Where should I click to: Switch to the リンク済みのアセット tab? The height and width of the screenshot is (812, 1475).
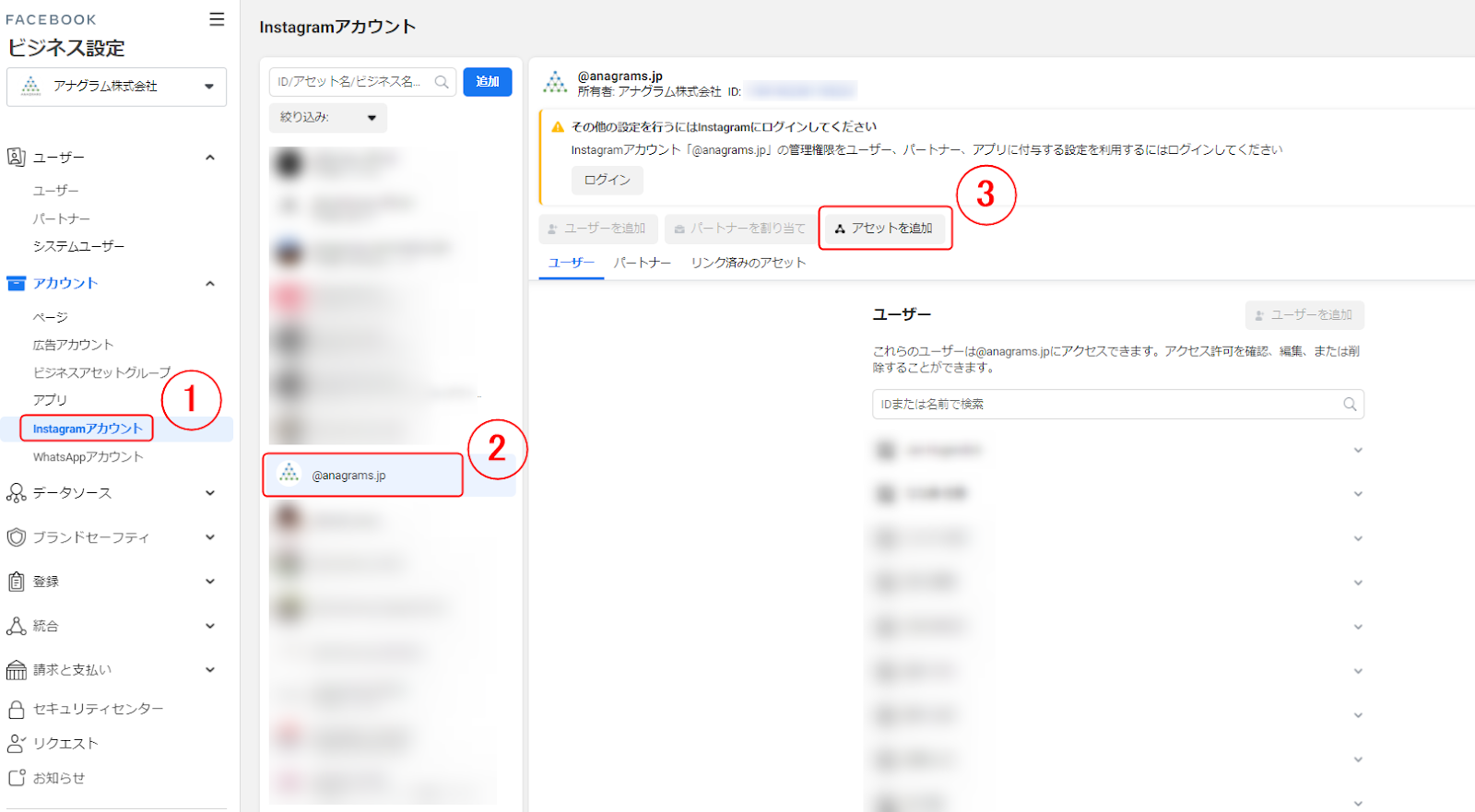coord(748,263)
